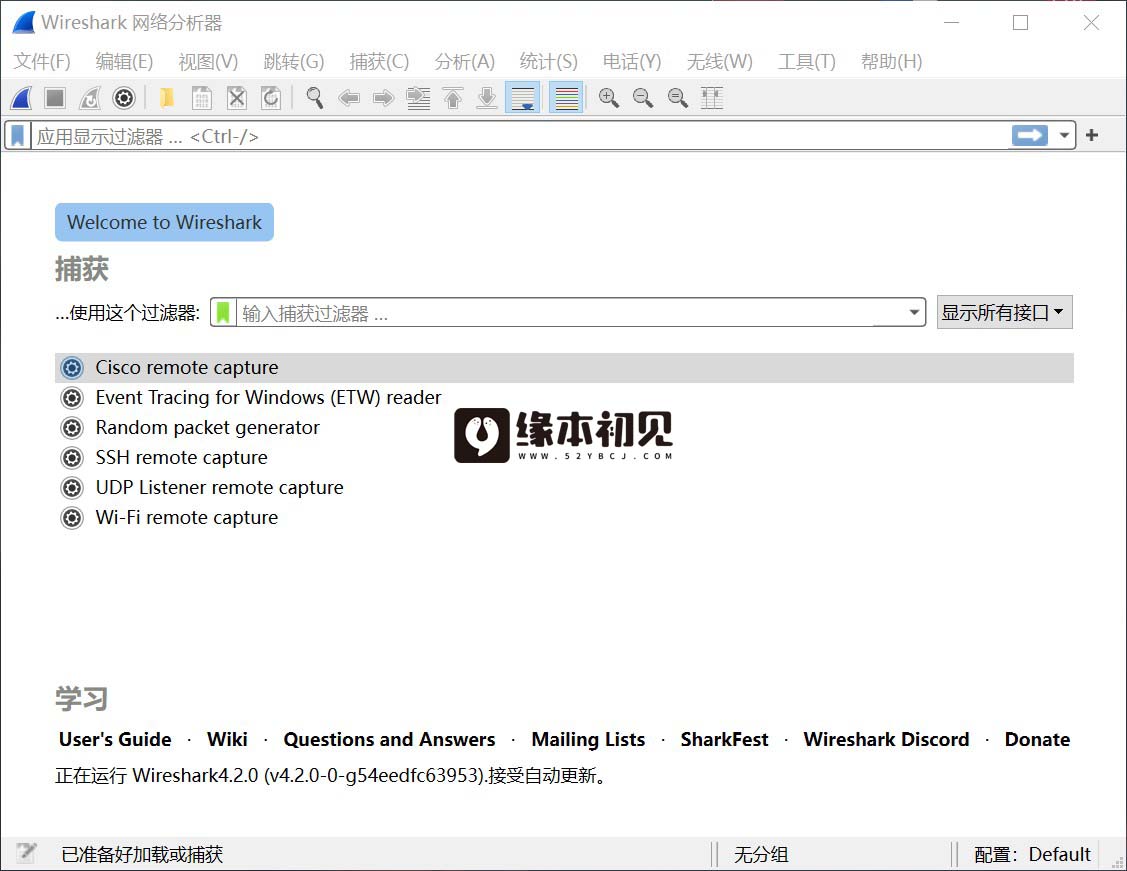The image size is (1127, 871).
Task: Open the User's Guide link
Action: 115,739
